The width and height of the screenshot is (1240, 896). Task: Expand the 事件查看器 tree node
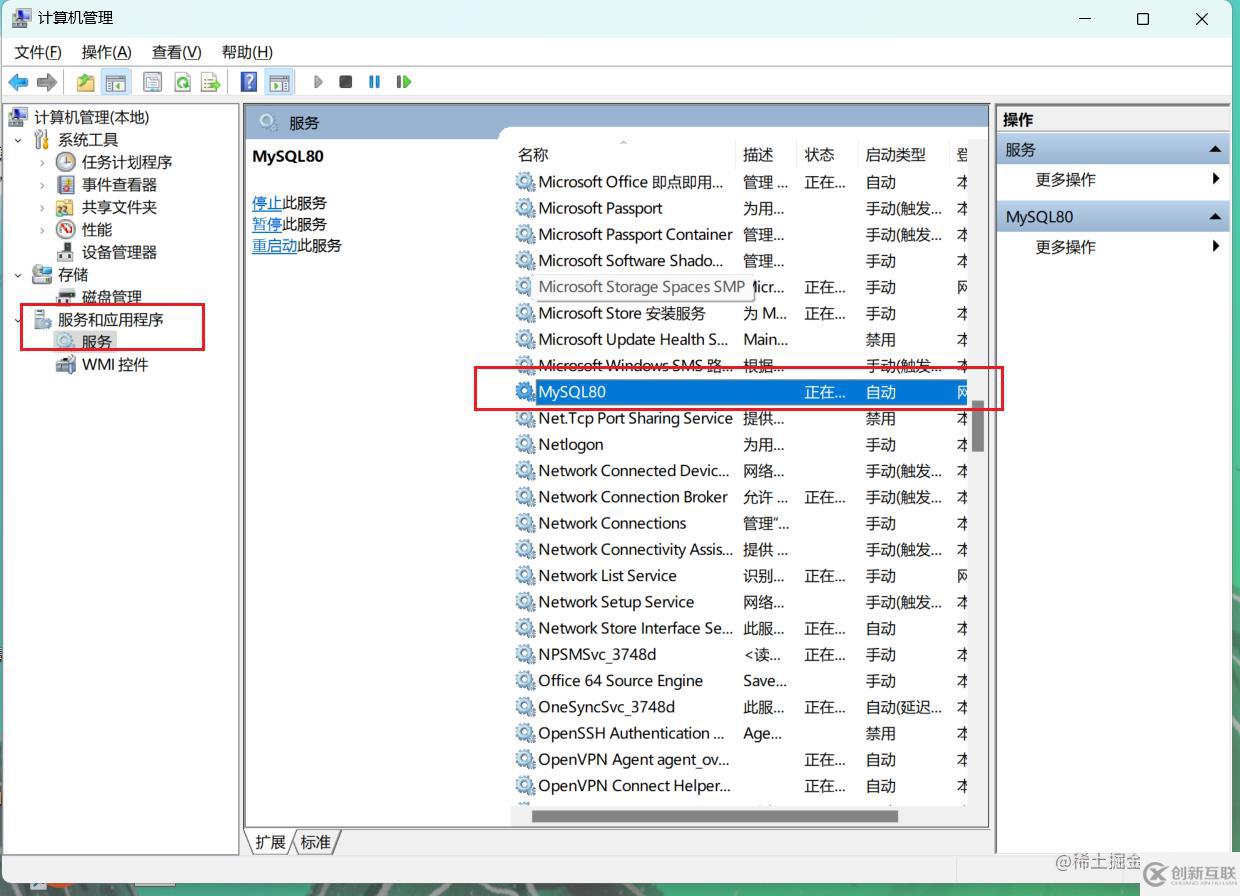tap(41, 185)
